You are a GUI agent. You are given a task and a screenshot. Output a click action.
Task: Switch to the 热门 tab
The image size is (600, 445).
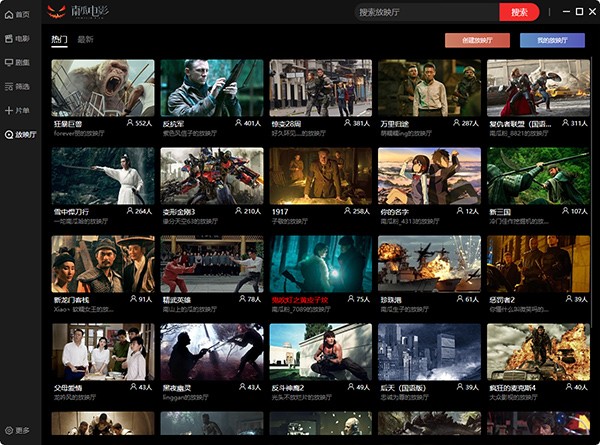pos(60,40)
